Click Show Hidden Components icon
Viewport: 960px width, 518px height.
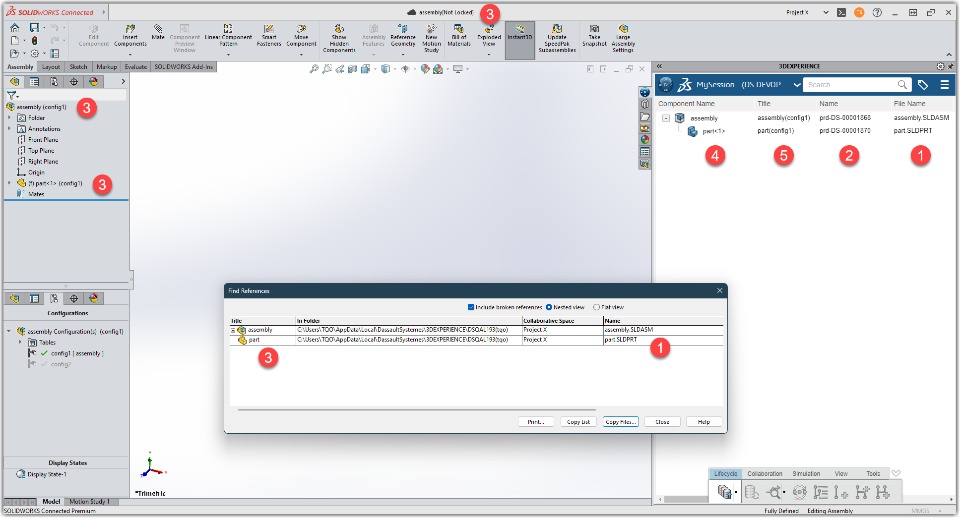point(339,38)
